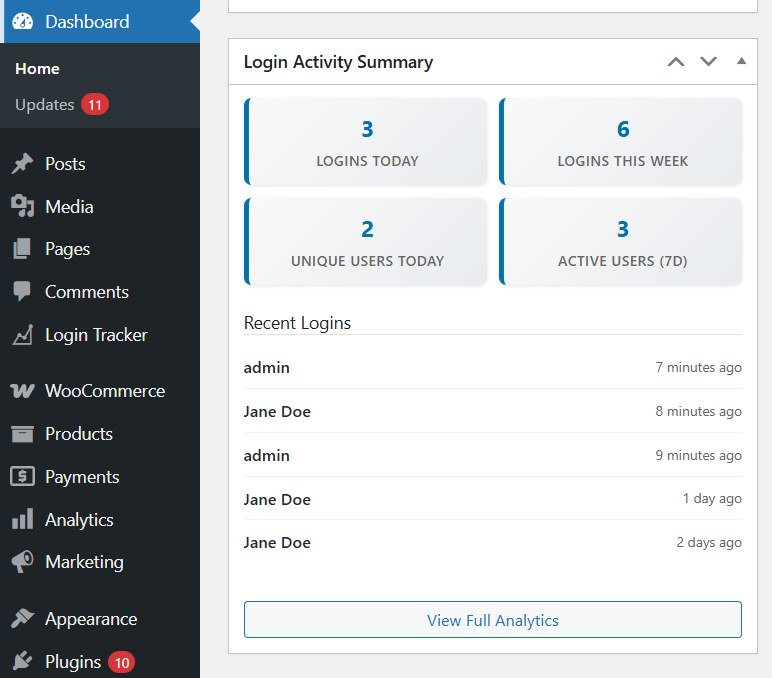The image size is (772, 678).
Task: Move Login Activity Summary widget up
Action: point(676,62)
